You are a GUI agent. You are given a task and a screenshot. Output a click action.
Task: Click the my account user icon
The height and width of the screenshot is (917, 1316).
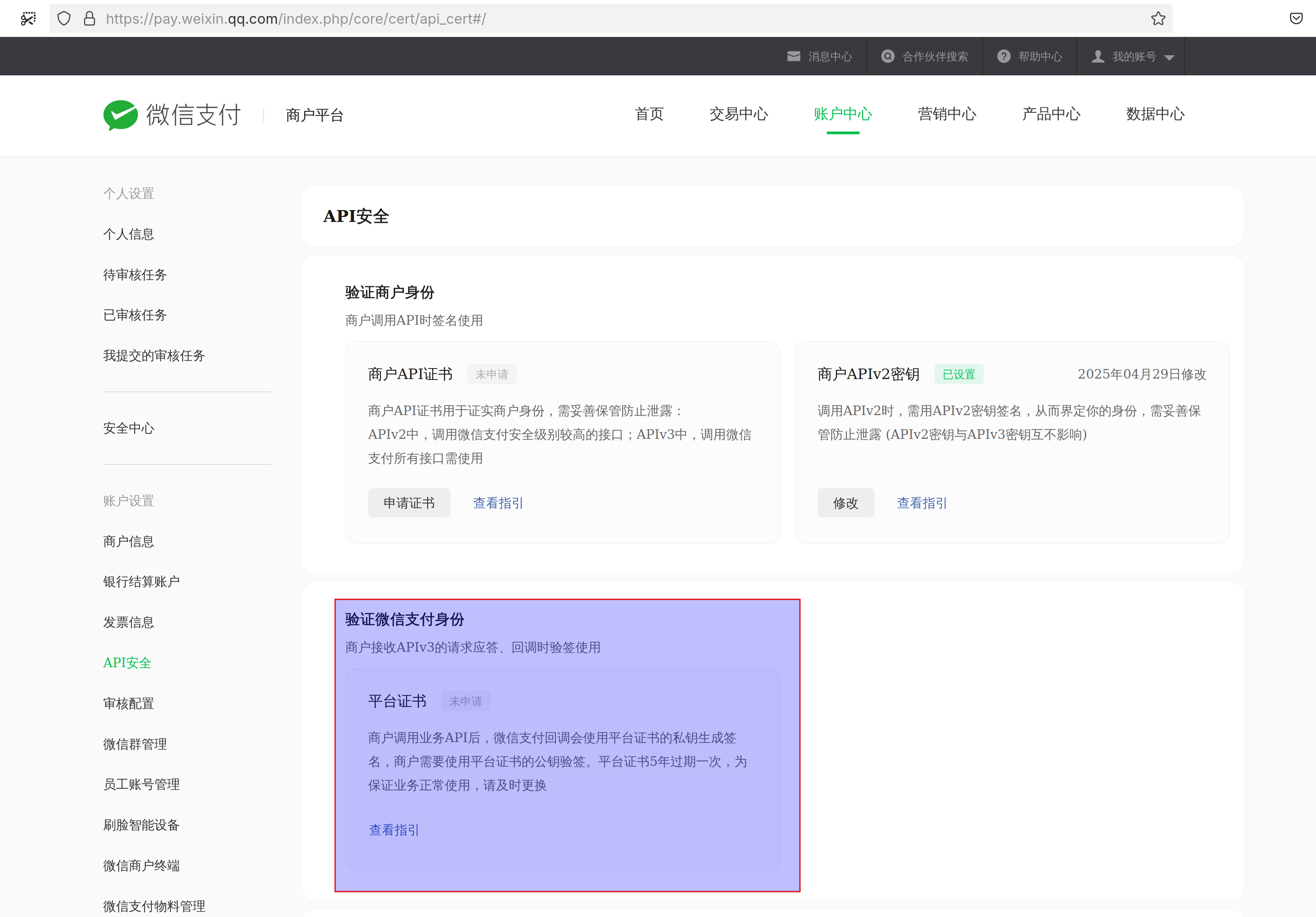point(1098,56)
